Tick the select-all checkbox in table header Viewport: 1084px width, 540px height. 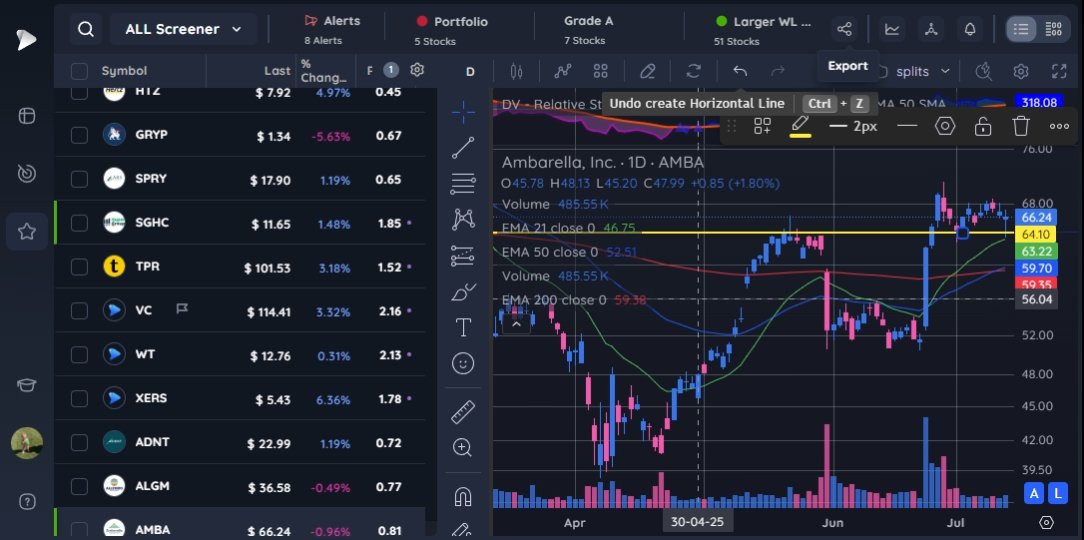tap(80, 71)
